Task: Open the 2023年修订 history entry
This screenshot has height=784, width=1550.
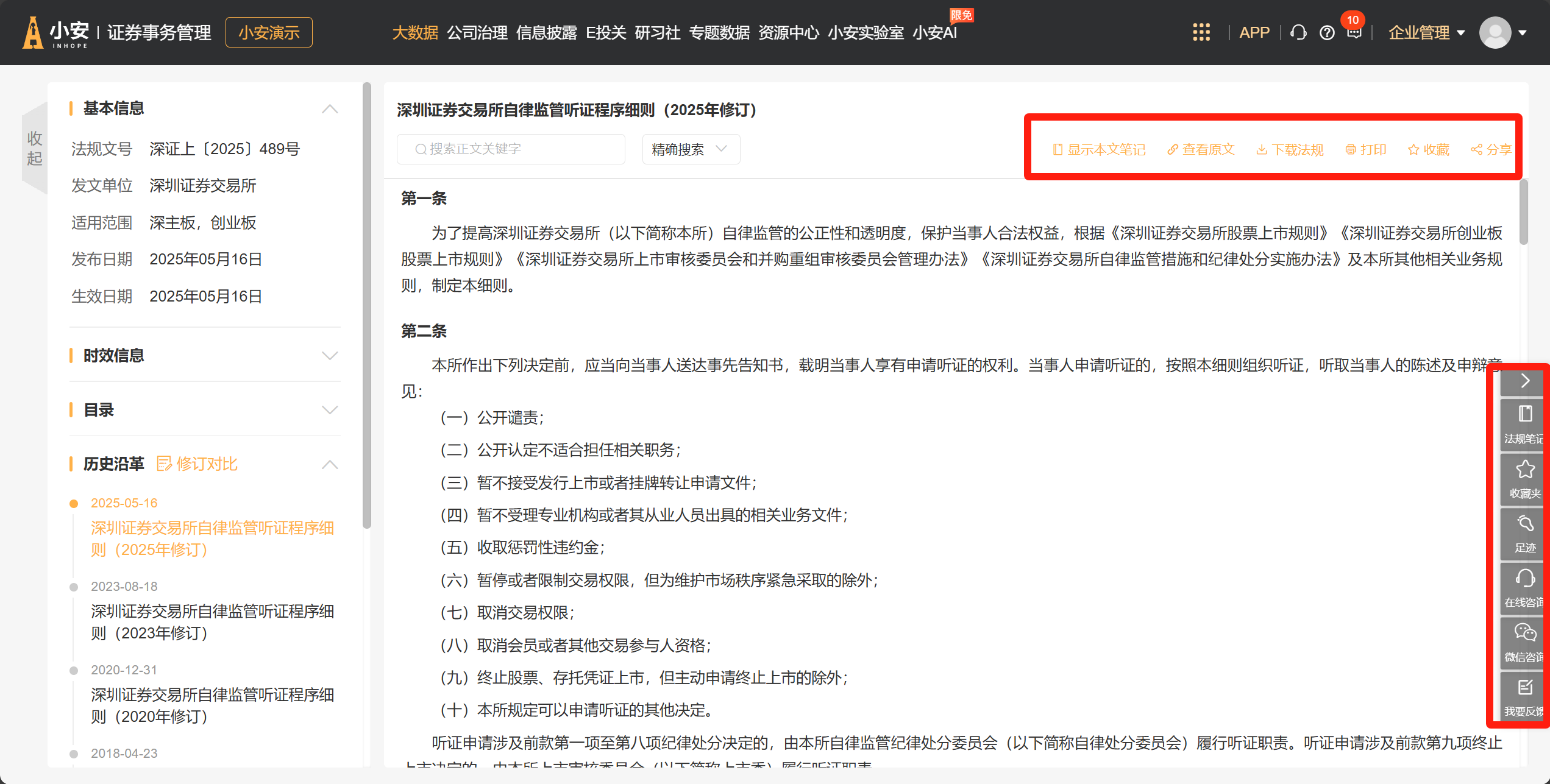Action: (212, 623)
